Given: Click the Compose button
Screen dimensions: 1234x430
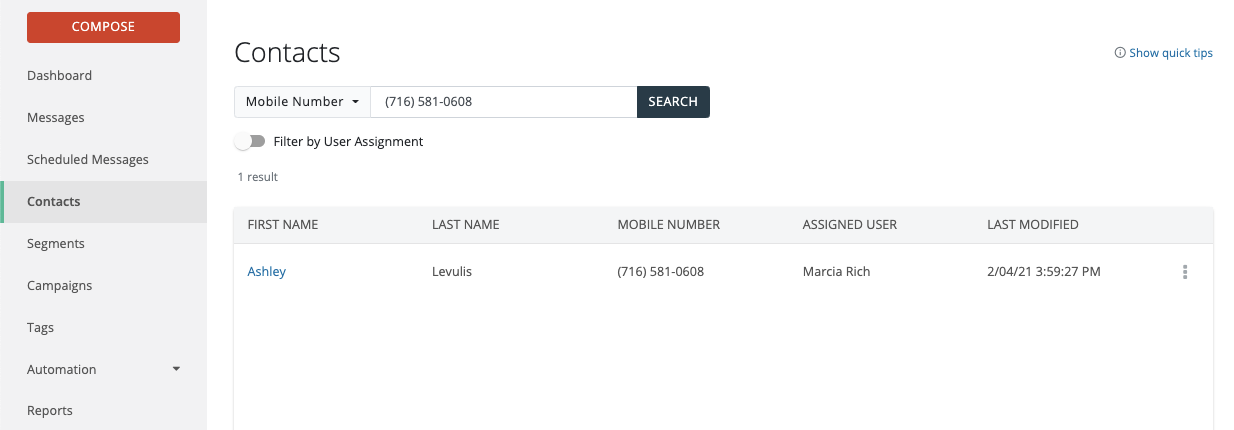Looking at the screenshot, I should click(x=103, y=27).
